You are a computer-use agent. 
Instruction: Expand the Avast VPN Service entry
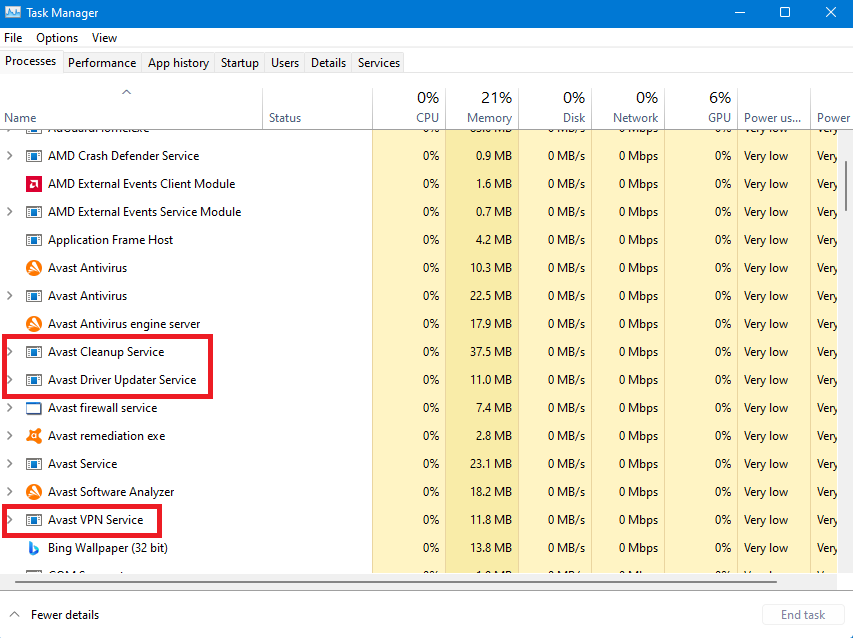(x=11, y=520)
